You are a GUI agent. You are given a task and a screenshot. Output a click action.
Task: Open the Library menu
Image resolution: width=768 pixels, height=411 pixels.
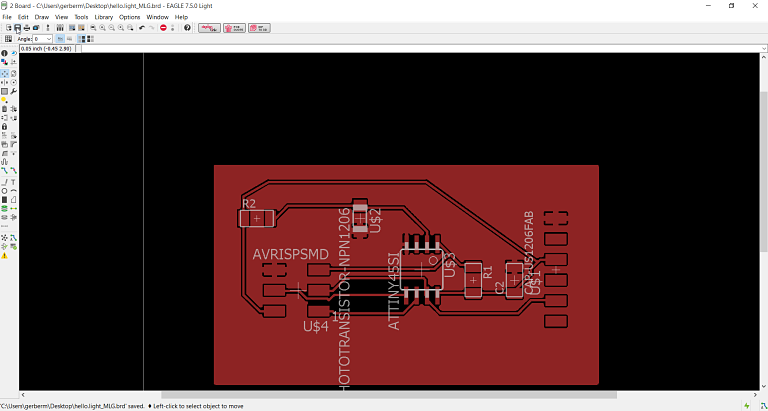tap(103, 17)
